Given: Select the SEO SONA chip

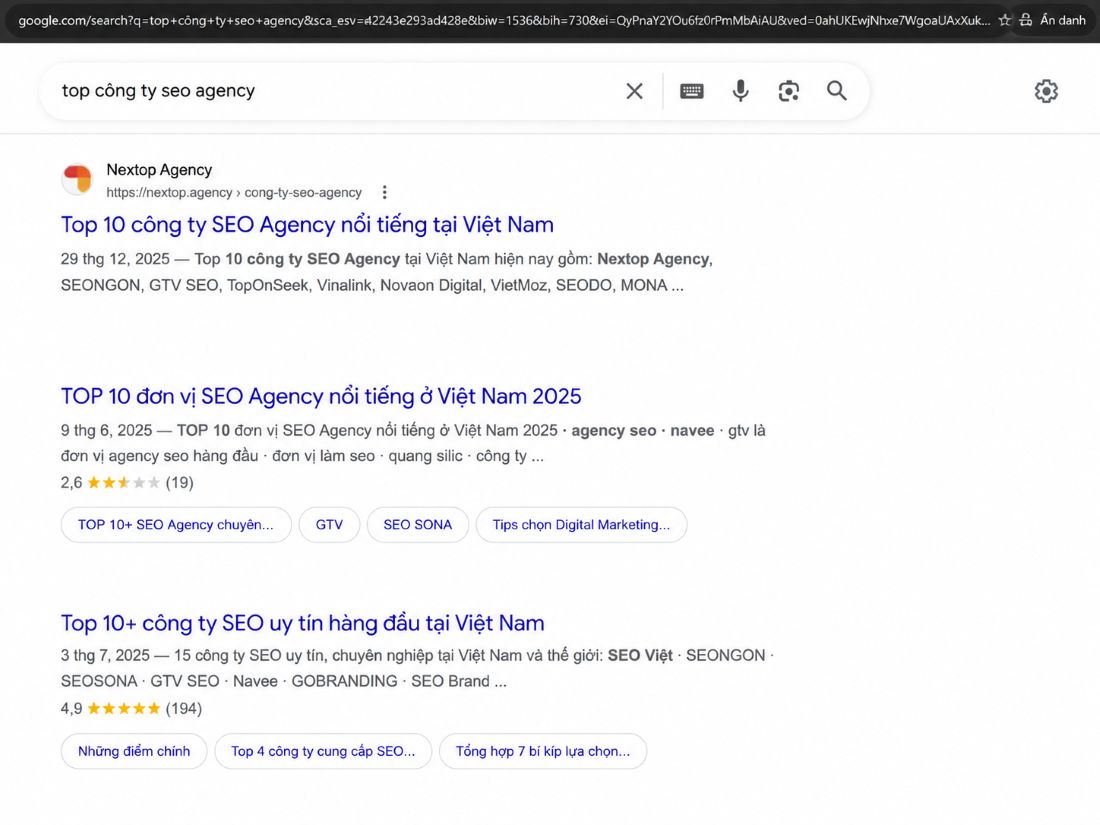Looking at the screenshot, I should 417,525.
